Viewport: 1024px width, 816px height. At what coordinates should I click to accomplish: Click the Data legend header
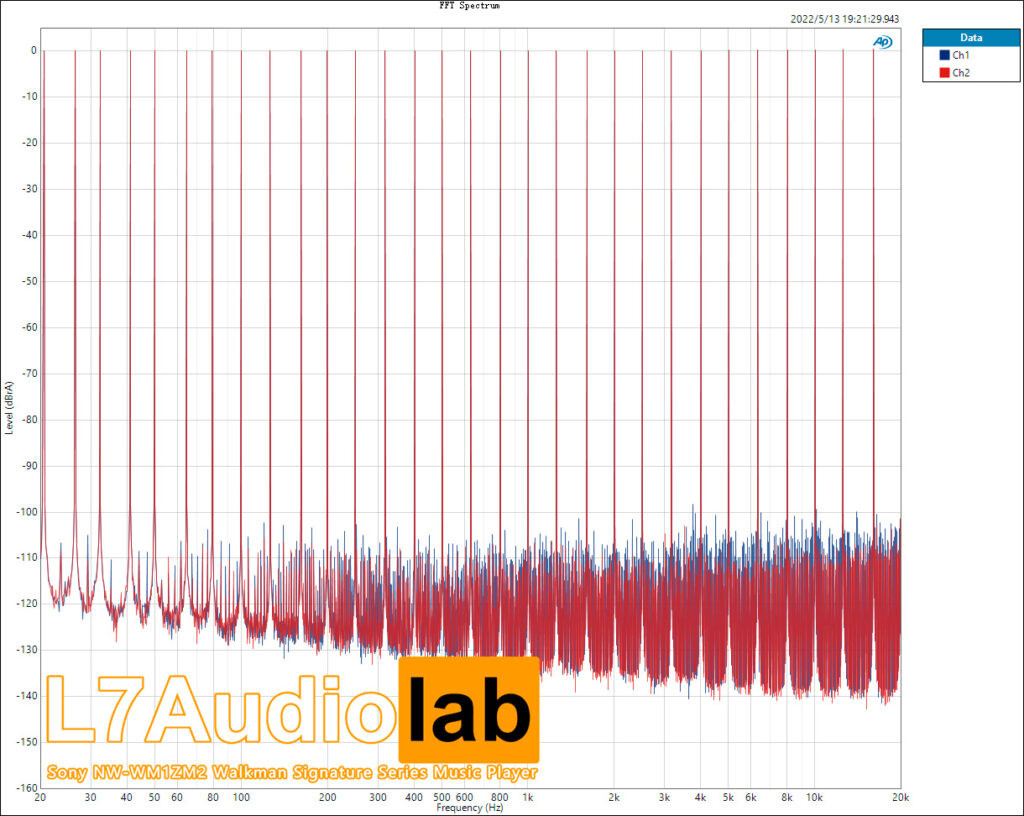coord(971,38)
